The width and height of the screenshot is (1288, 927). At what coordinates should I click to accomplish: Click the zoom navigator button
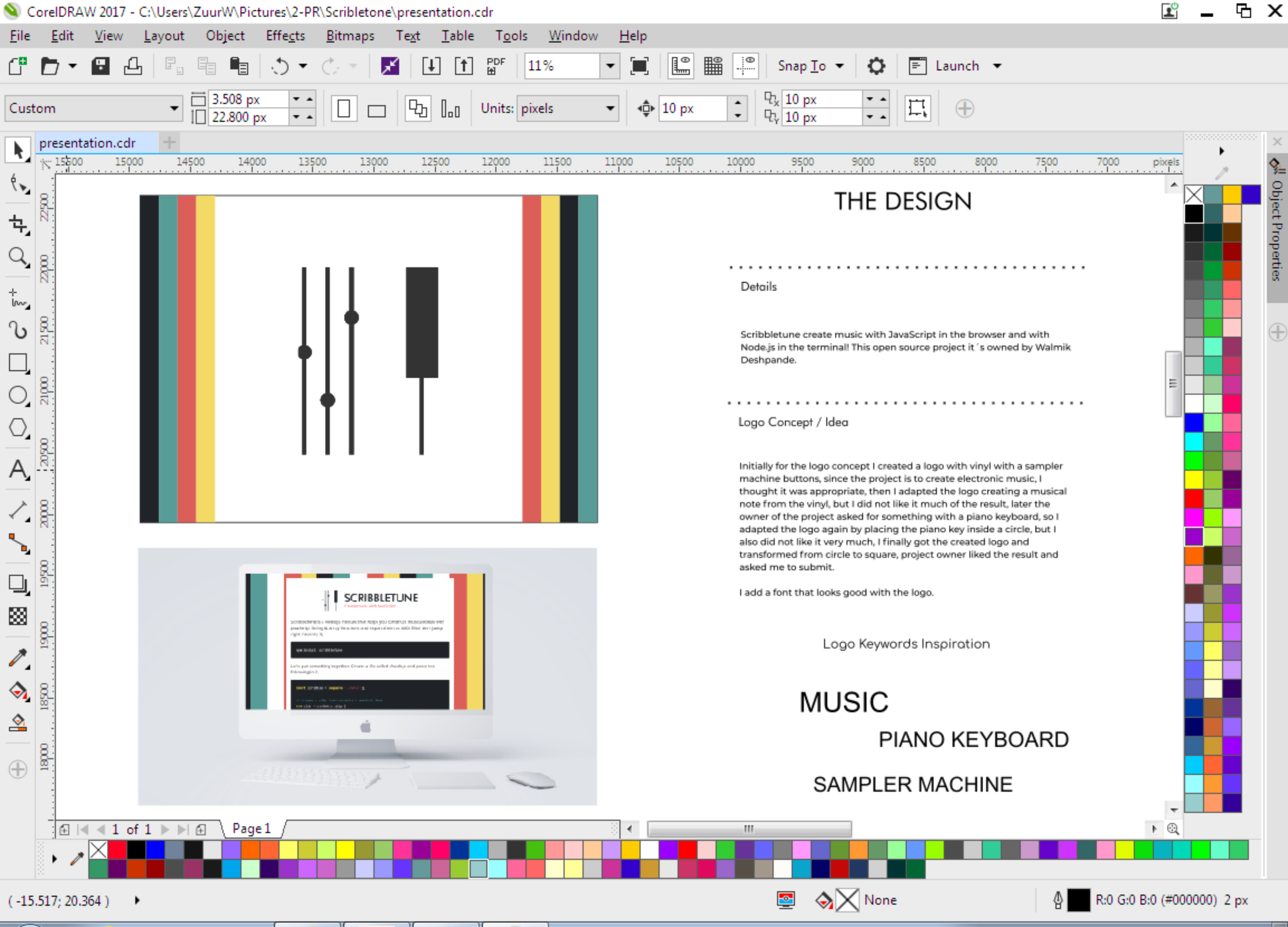point(1173,829)
